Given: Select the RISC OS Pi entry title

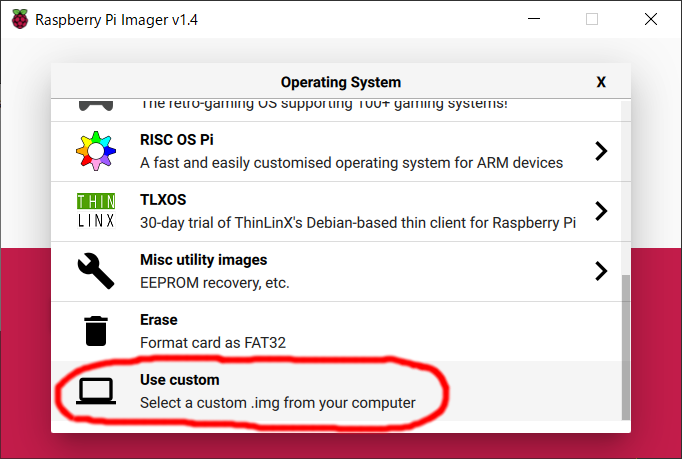Looking at the screenshot, I should click(177, 140).
